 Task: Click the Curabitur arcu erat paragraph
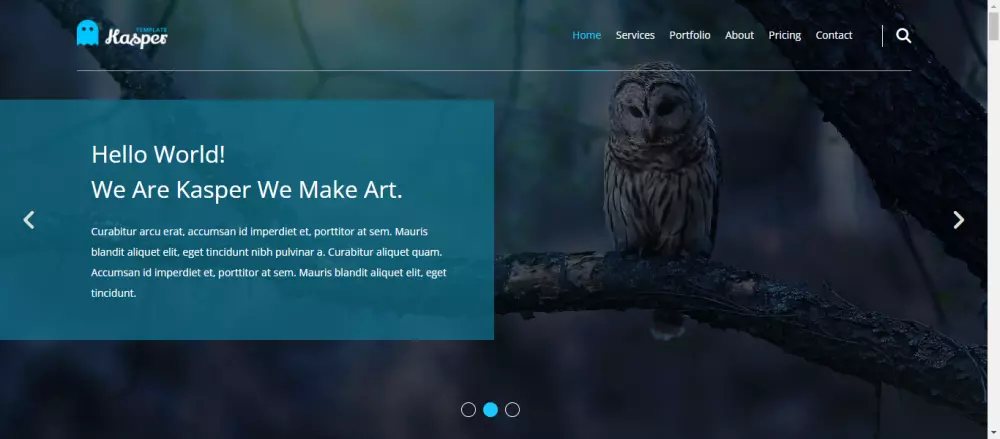pos(268,262)
